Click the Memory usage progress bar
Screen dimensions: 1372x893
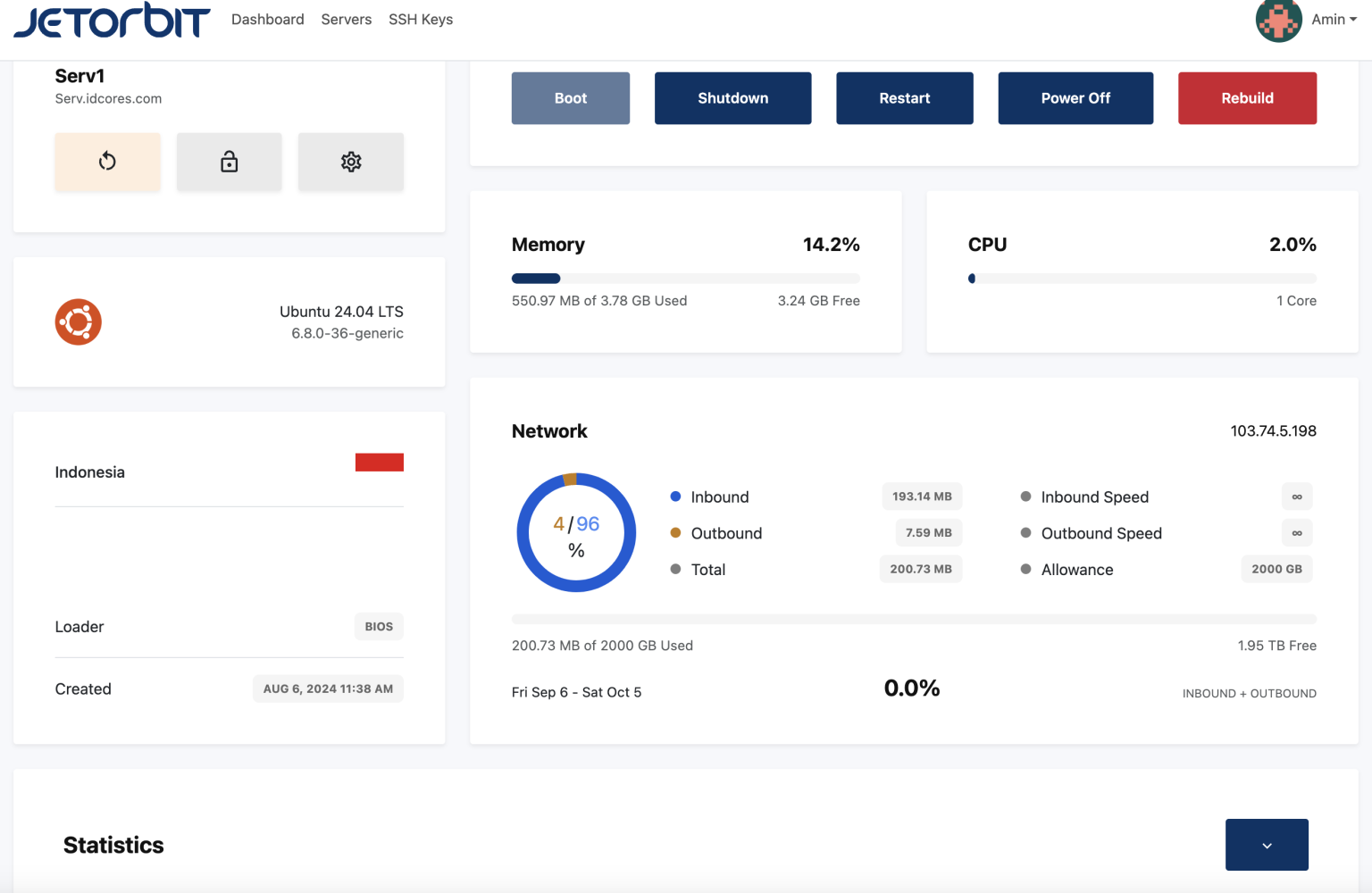[x=684, y=278]
